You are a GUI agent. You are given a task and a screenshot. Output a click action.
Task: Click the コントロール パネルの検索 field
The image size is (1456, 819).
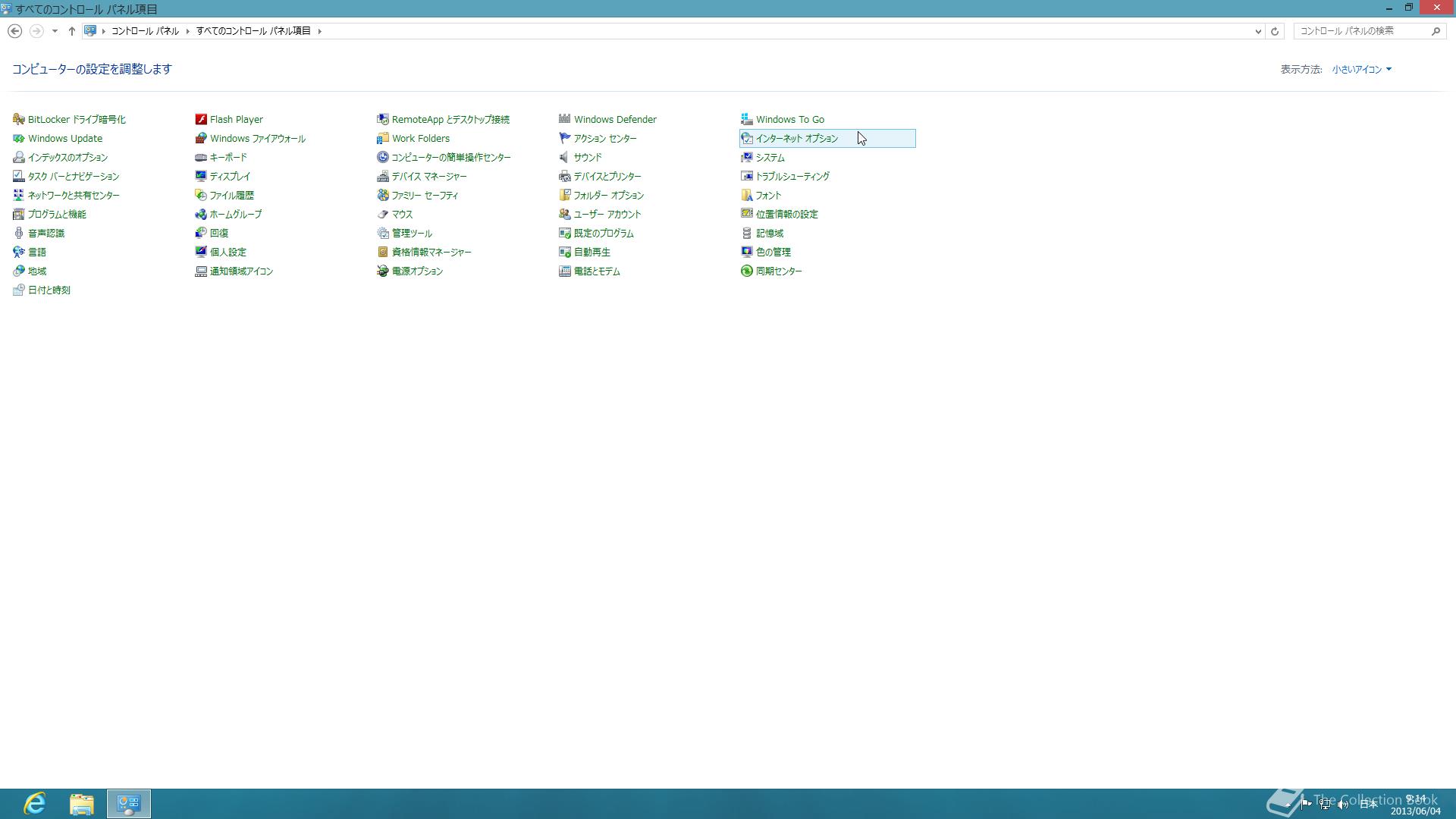1363,31
